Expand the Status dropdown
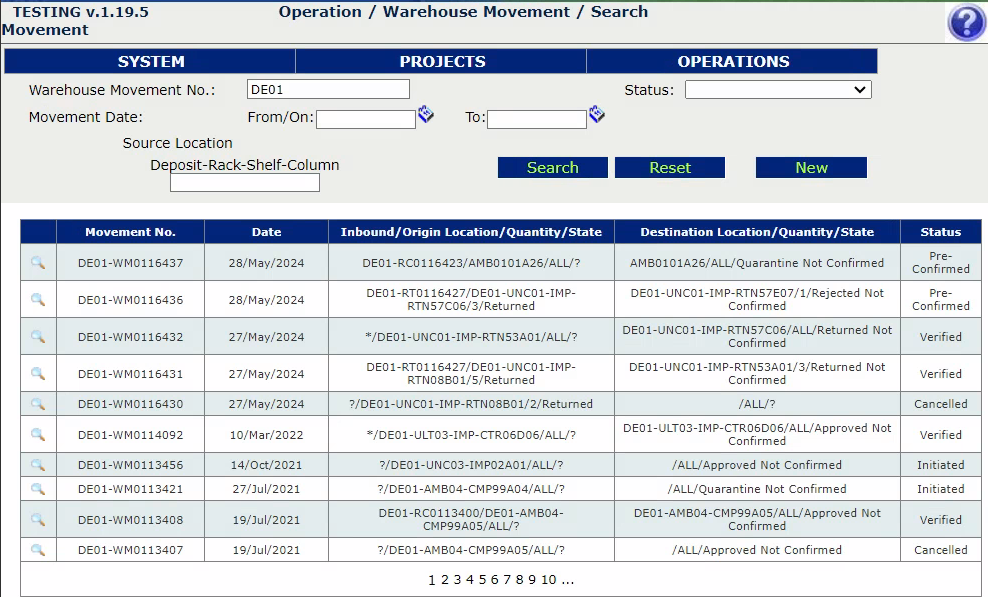The width and height of the screenshot is (988, 597). point(778,90)
